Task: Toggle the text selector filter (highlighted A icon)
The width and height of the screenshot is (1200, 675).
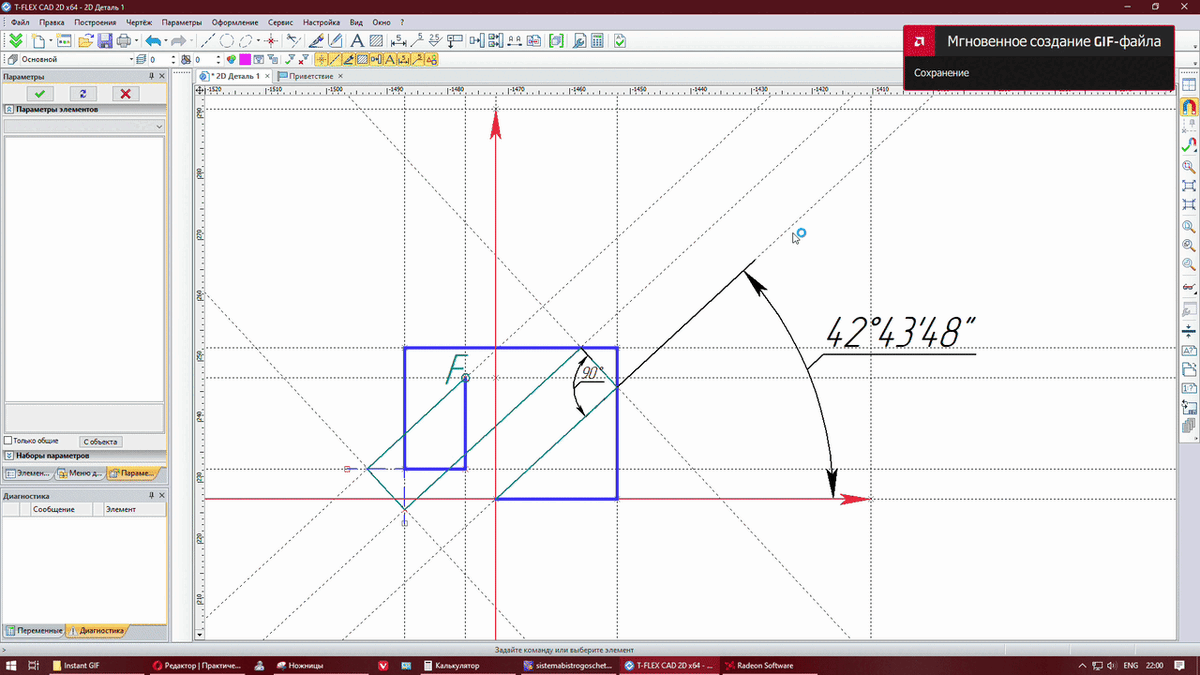Action: [391, 59]
